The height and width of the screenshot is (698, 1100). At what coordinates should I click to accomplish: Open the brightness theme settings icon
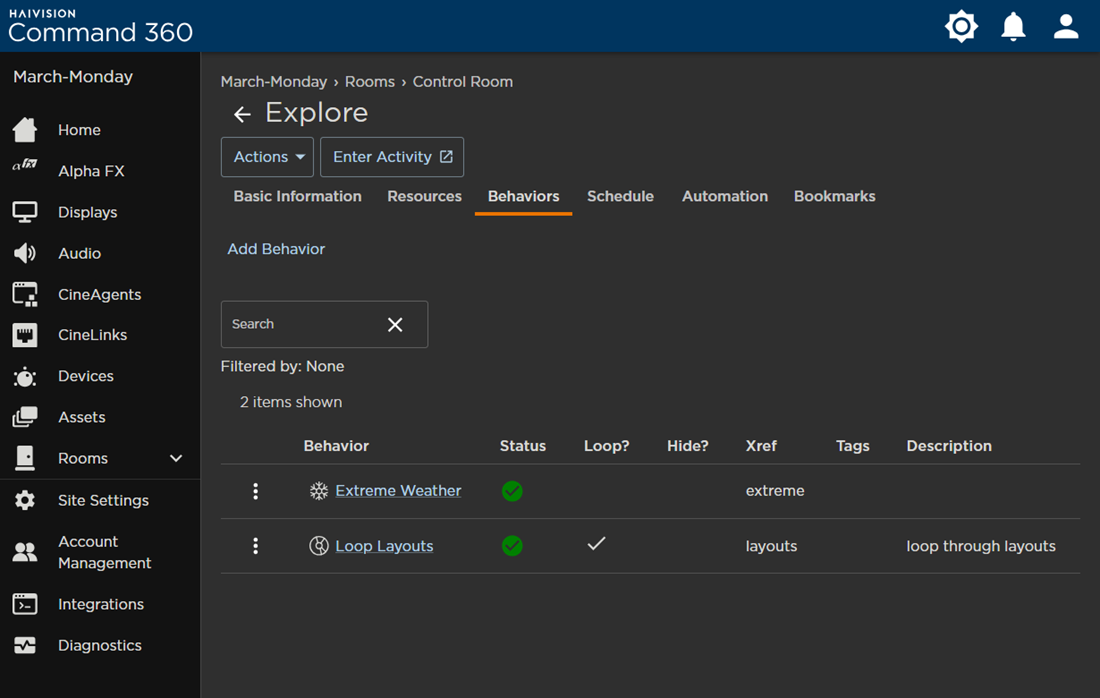961,27
